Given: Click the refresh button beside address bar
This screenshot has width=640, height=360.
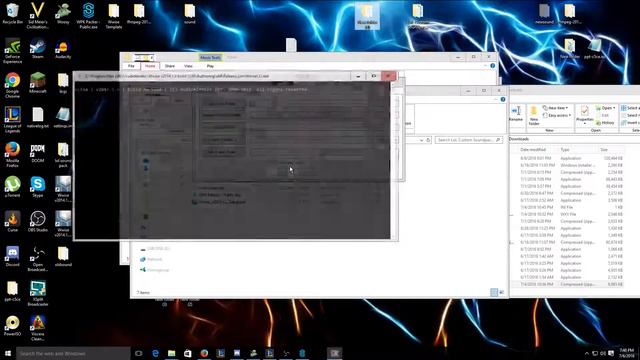Looking at the screenshot, I should tap(428, 140).
